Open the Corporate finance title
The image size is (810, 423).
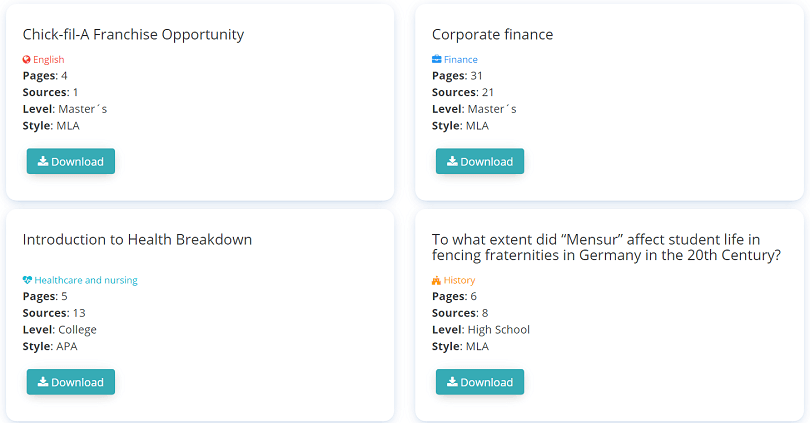point(492,35)
